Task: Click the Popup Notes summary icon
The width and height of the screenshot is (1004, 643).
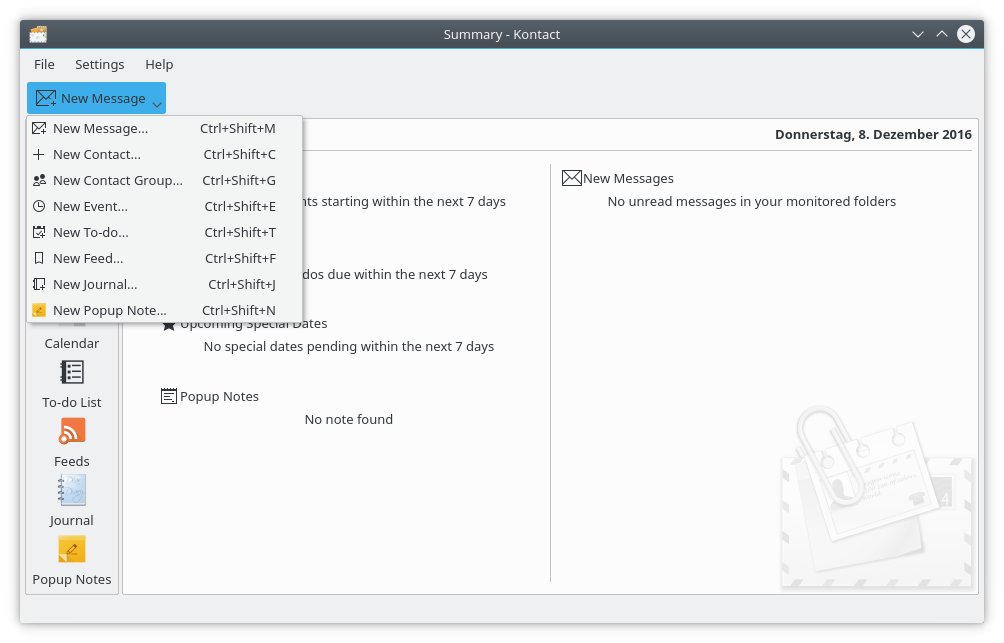Action: tap(169, 396)
